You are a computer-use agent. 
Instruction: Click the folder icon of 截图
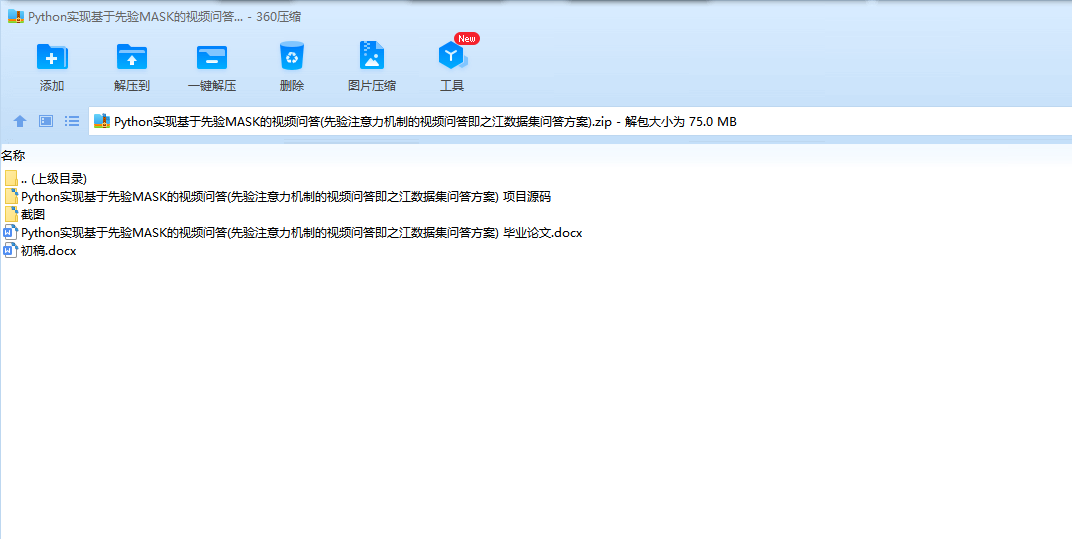(11, 215)
